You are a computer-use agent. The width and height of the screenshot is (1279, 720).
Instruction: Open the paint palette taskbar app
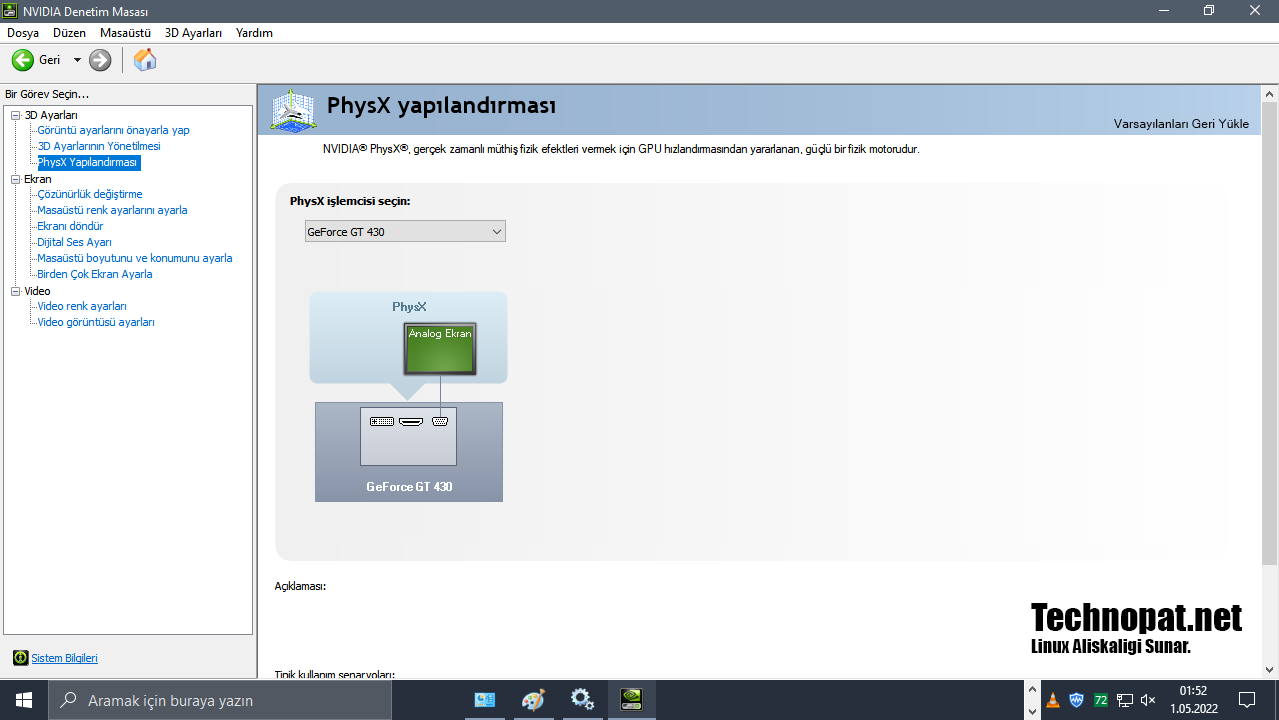click(x=533, y=700)
